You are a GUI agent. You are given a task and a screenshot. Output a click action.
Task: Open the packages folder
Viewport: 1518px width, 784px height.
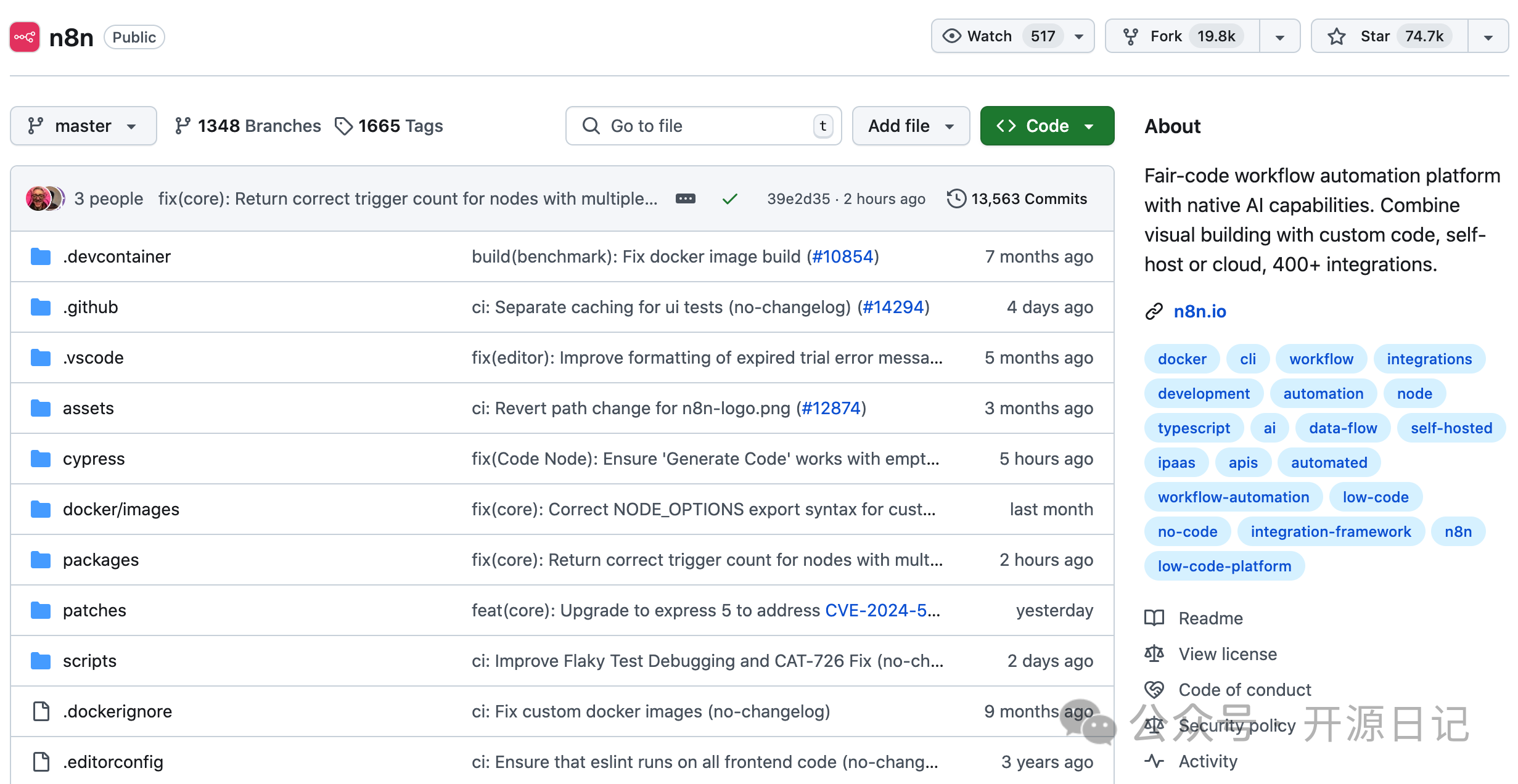click(101, 560)
